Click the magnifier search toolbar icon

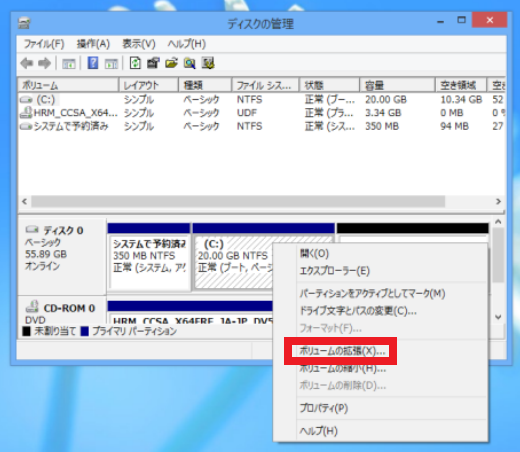[189, 63]
